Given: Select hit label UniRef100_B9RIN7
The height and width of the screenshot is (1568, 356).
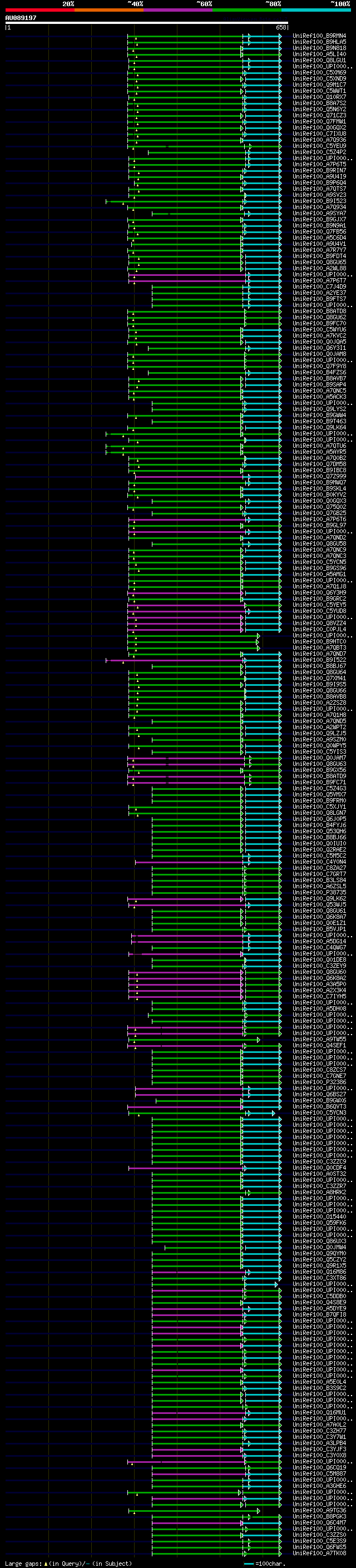Looking at the screenshot, I should (x=319, y=170).
